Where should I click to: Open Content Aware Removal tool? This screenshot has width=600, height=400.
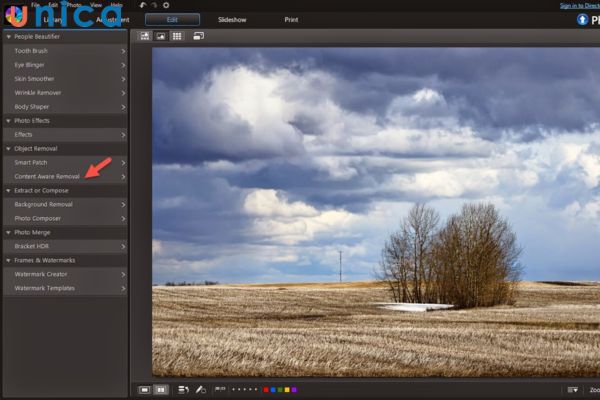[47, 176]
